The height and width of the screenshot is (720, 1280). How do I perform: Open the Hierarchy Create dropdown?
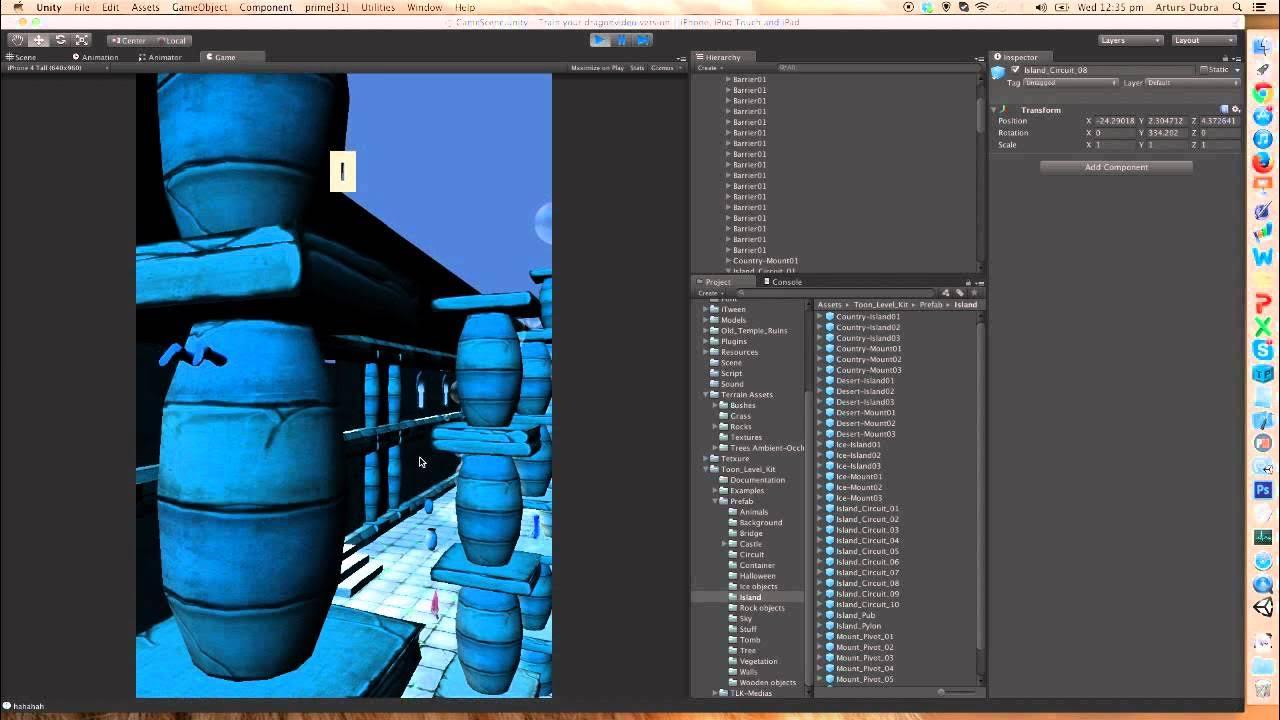pos(709,68)
